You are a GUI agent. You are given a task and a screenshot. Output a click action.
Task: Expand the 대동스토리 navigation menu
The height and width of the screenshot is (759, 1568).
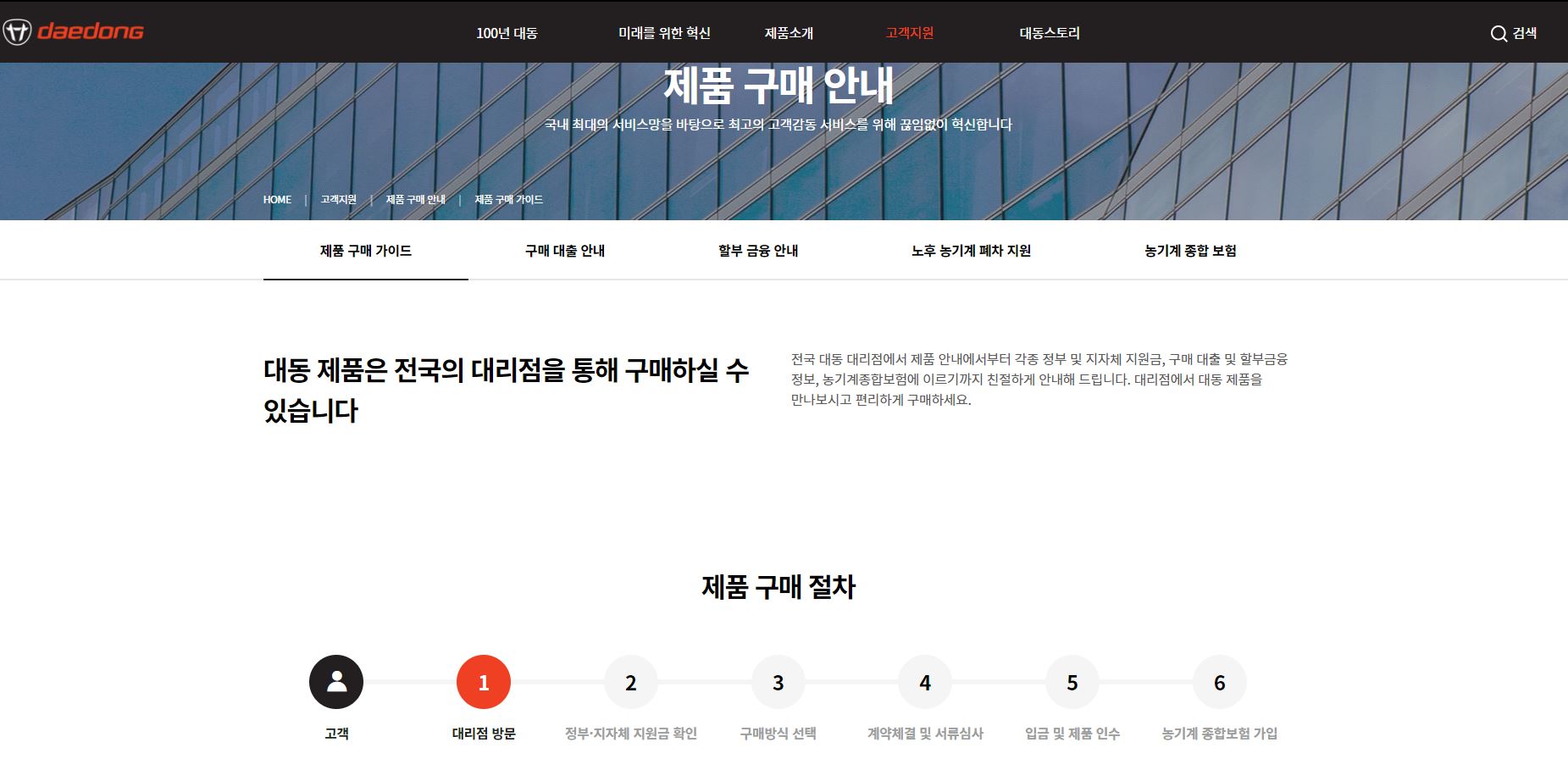pyautogui.click(x=1050, y=33)
